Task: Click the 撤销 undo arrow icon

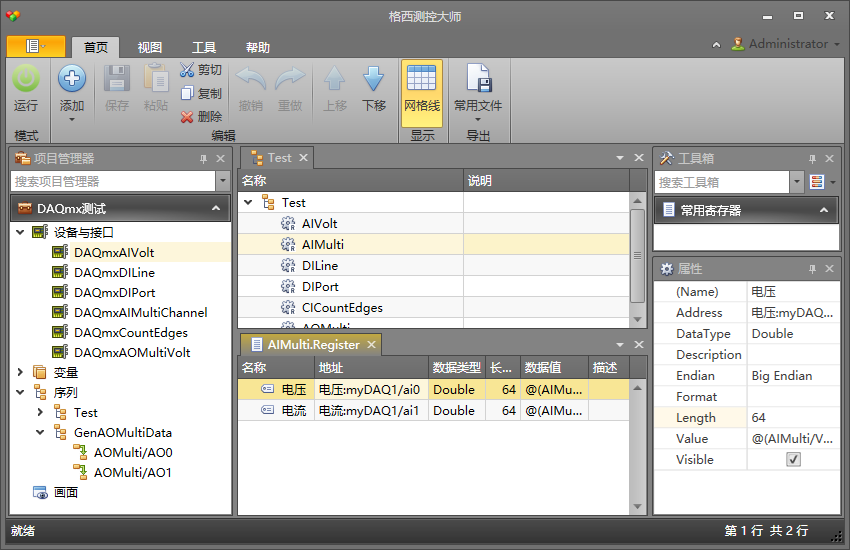Action: [251, 79]
